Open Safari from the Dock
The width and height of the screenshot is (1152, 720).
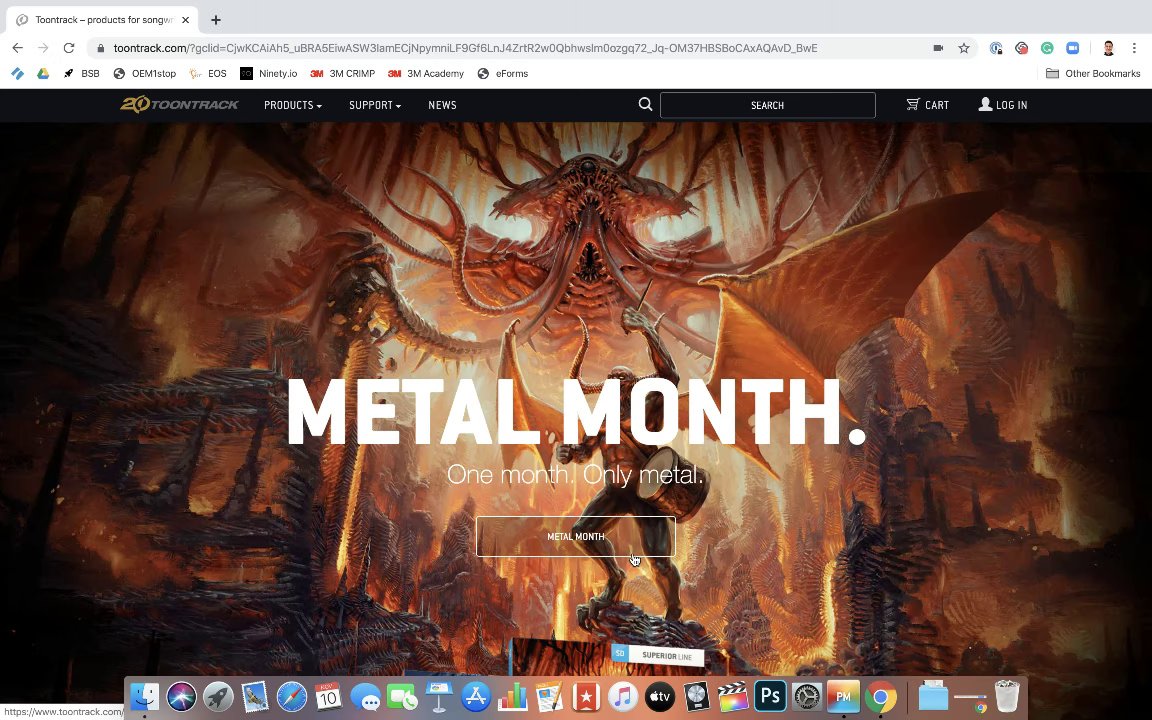pyautogui.click(x=292, y=696)
